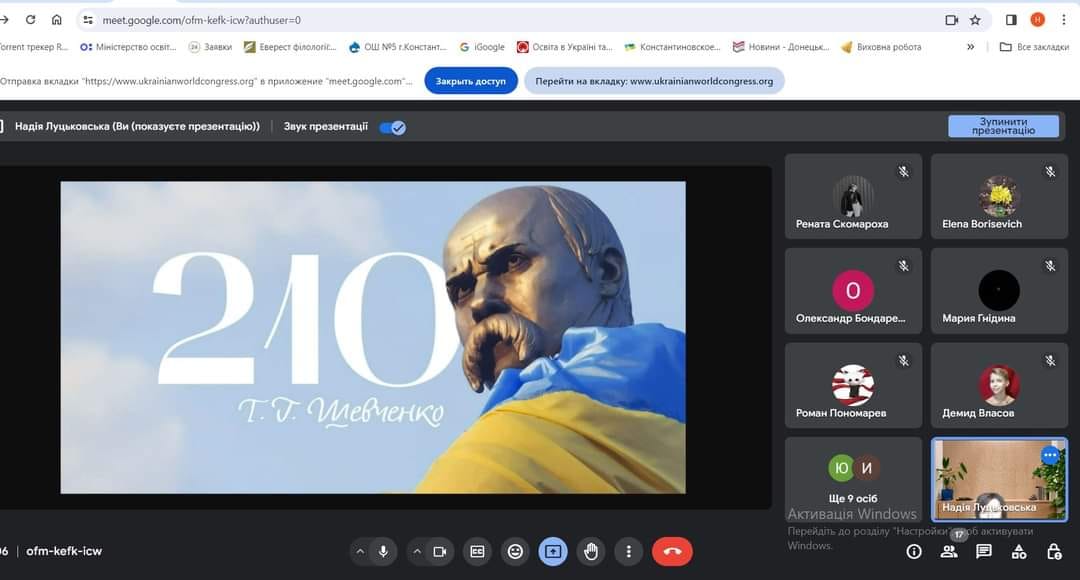The image size is (1080, 580).
Task: Click Зупинити презентацію button
Action: pos(1003,126)
